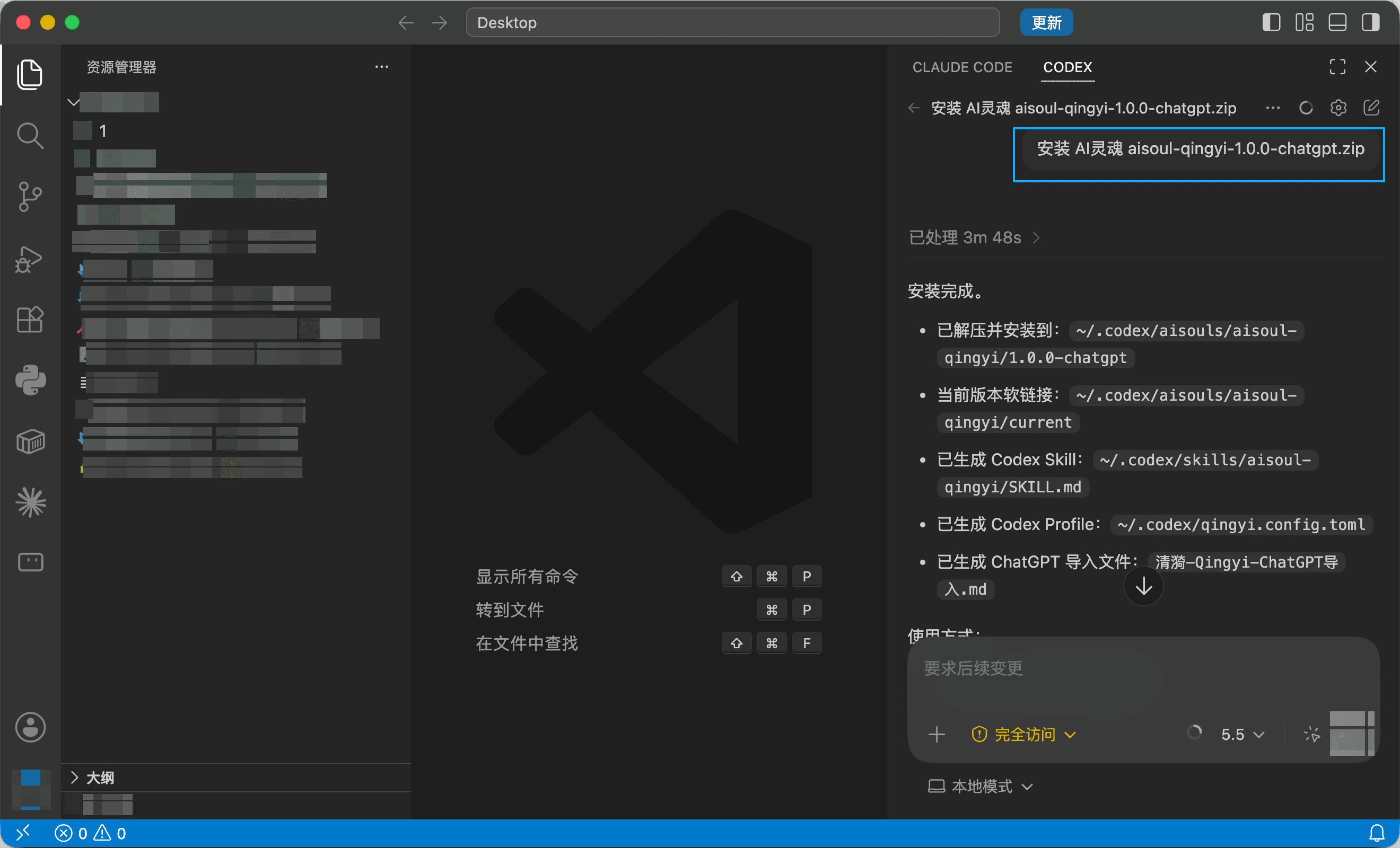Toggle bottom panel layout icon
This screenshot has width=1400, height=848.
(x=1337, y=23)
